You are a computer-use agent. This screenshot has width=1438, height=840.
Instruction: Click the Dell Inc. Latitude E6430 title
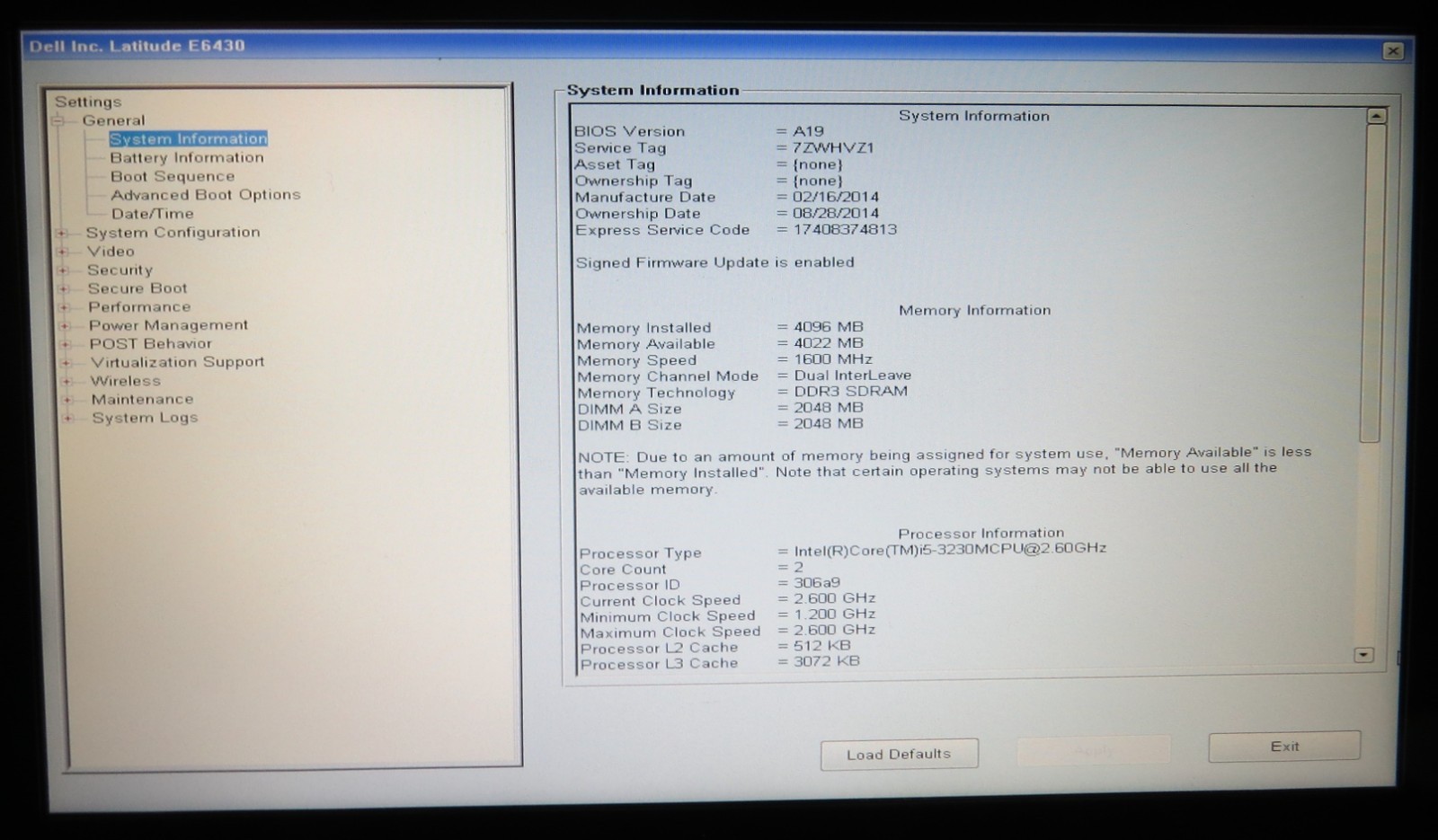[x=137, y=46]
